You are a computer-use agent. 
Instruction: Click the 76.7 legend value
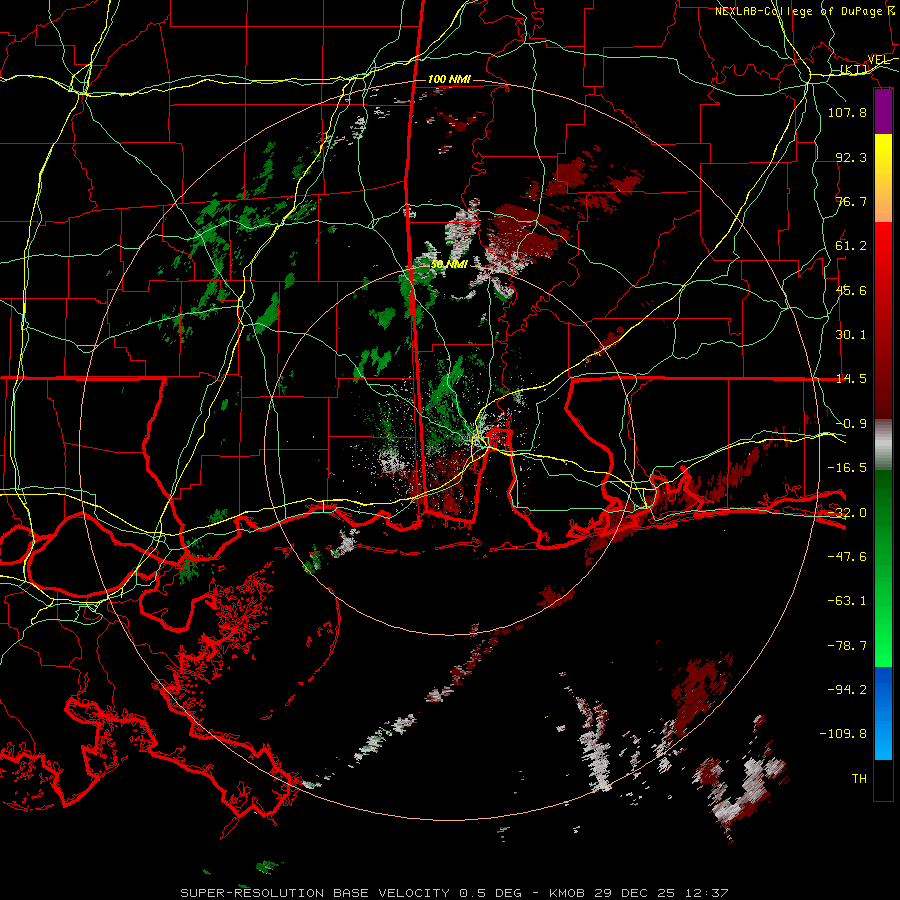coord(851,201)
